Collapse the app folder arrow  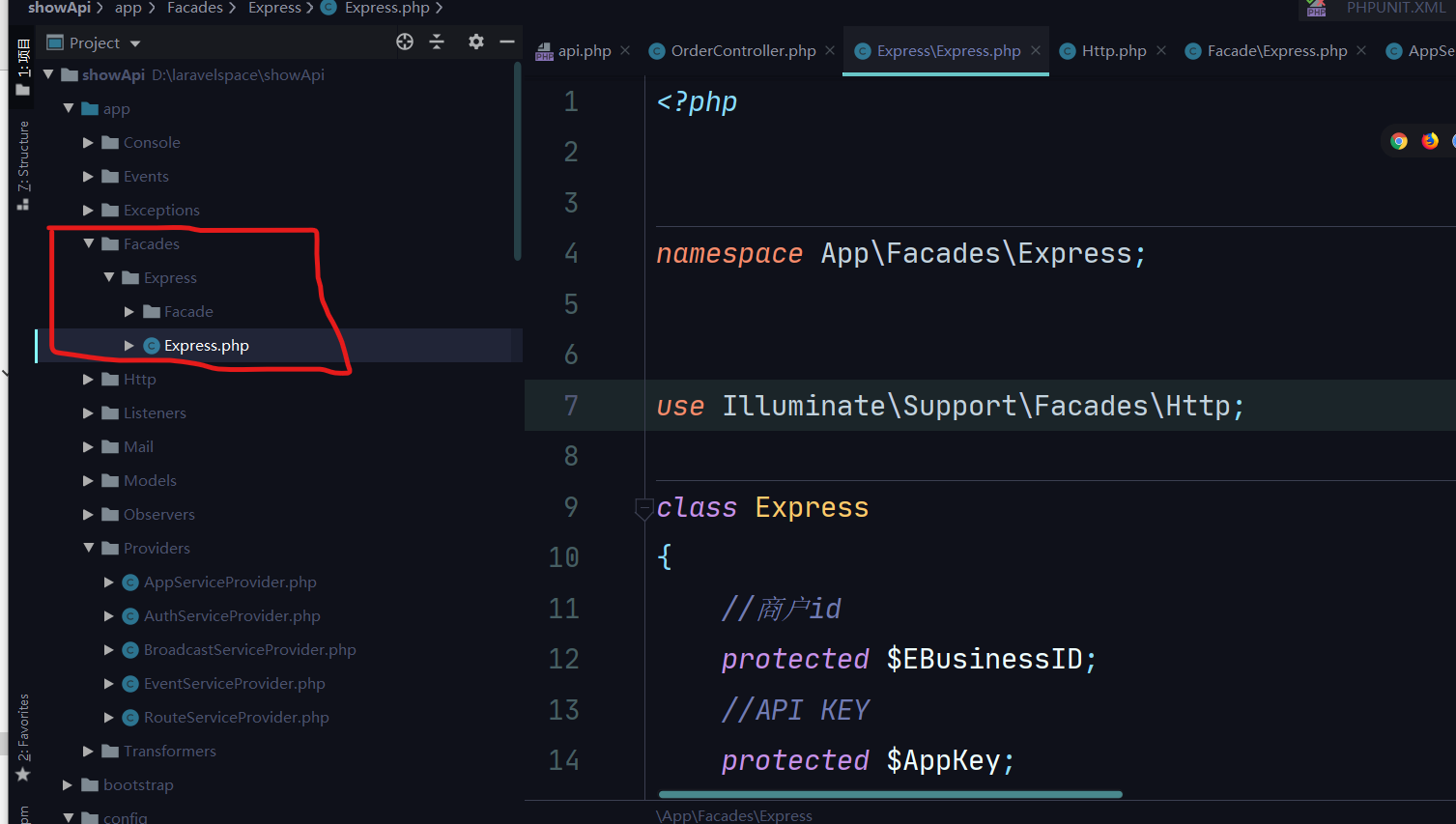click(69, 108)
